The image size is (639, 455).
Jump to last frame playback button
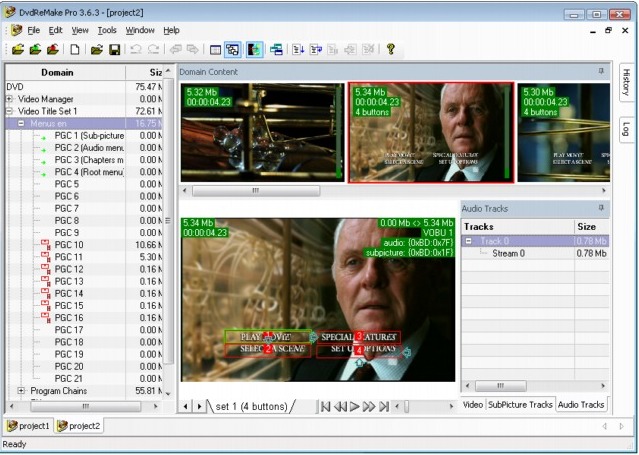click(x=384, y=406)
